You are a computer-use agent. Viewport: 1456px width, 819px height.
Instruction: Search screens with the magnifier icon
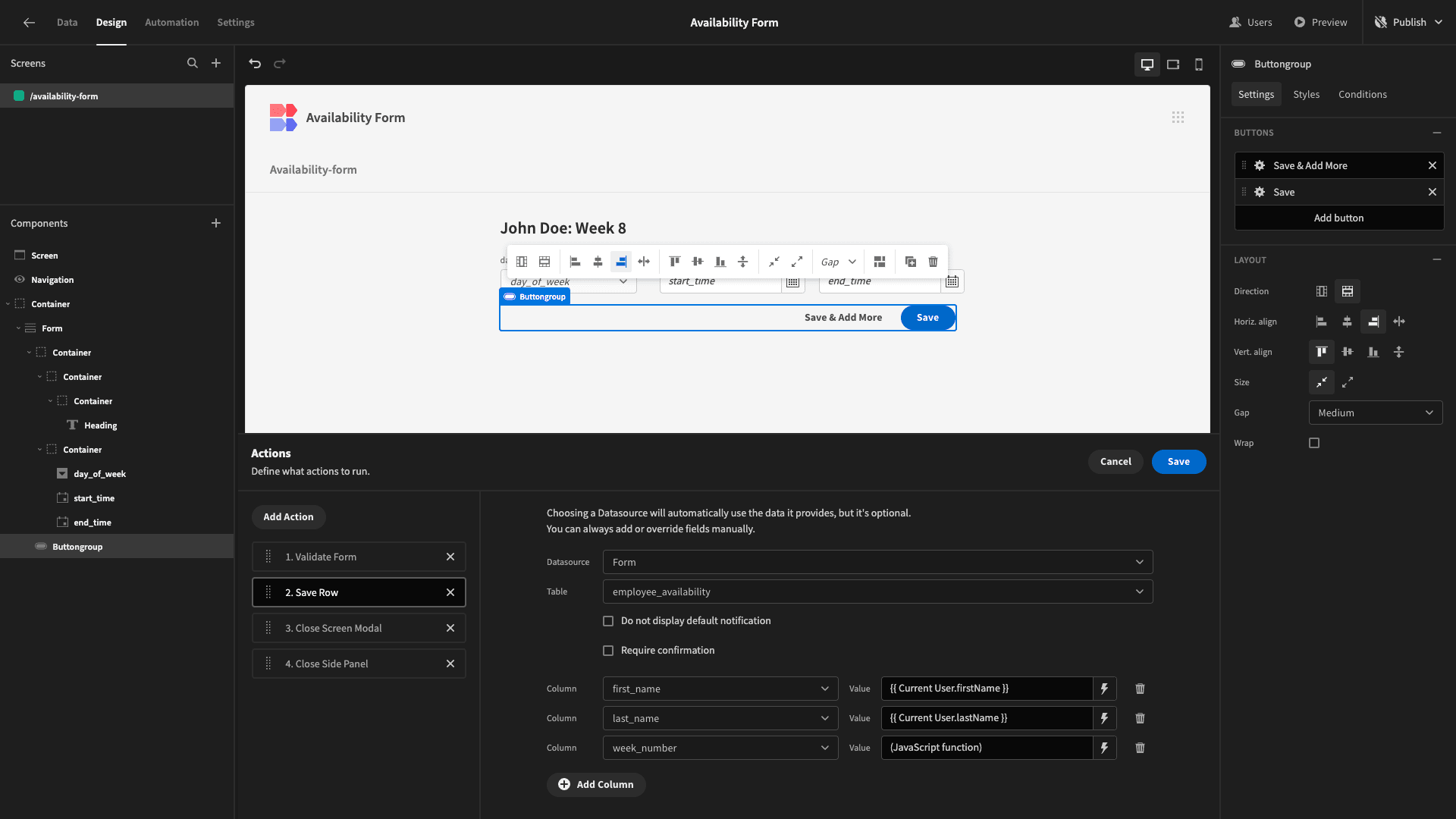pyautogui.click(x=193, y=64)
